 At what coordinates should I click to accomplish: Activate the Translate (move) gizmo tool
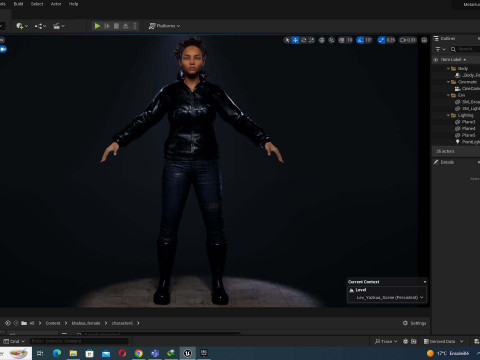tap(295, 40)
